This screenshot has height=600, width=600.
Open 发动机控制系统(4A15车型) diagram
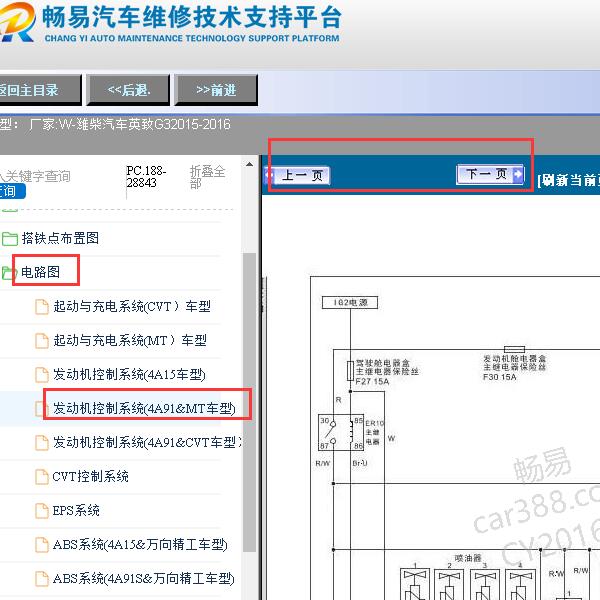pos(129,374)
